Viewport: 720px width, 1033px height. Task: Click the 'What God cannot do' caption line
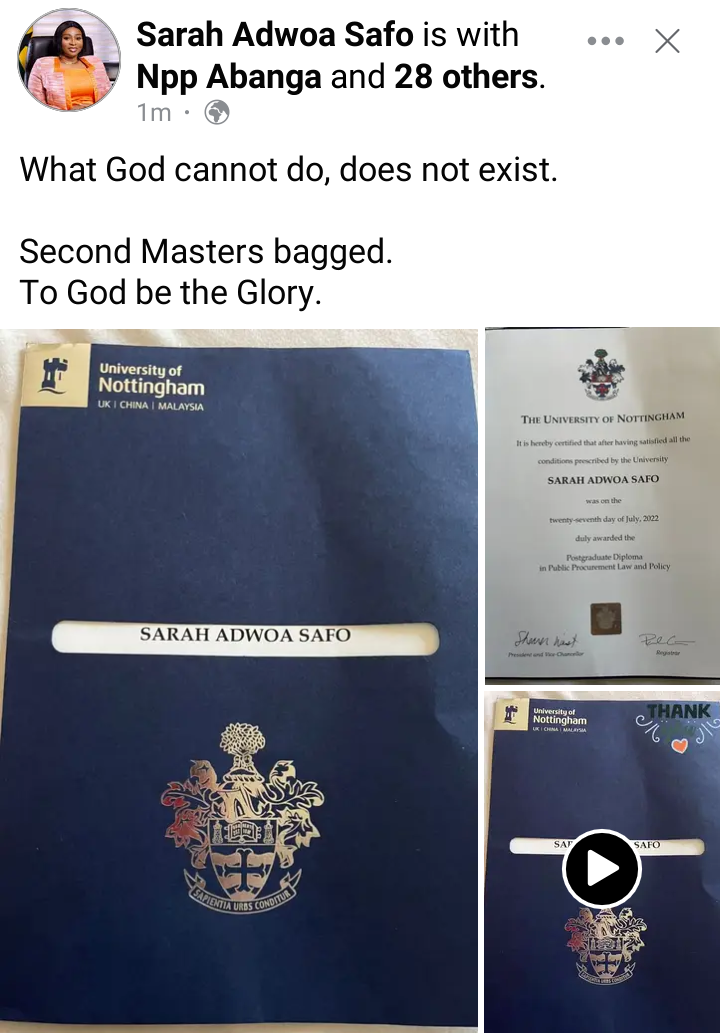click(289, 169)
